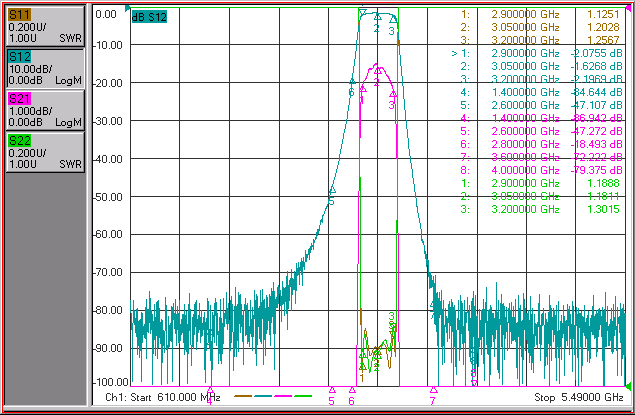Click green reference triangle at right edge
The width and height of the screenshot is (635, 415).
(x=628, y=385)
